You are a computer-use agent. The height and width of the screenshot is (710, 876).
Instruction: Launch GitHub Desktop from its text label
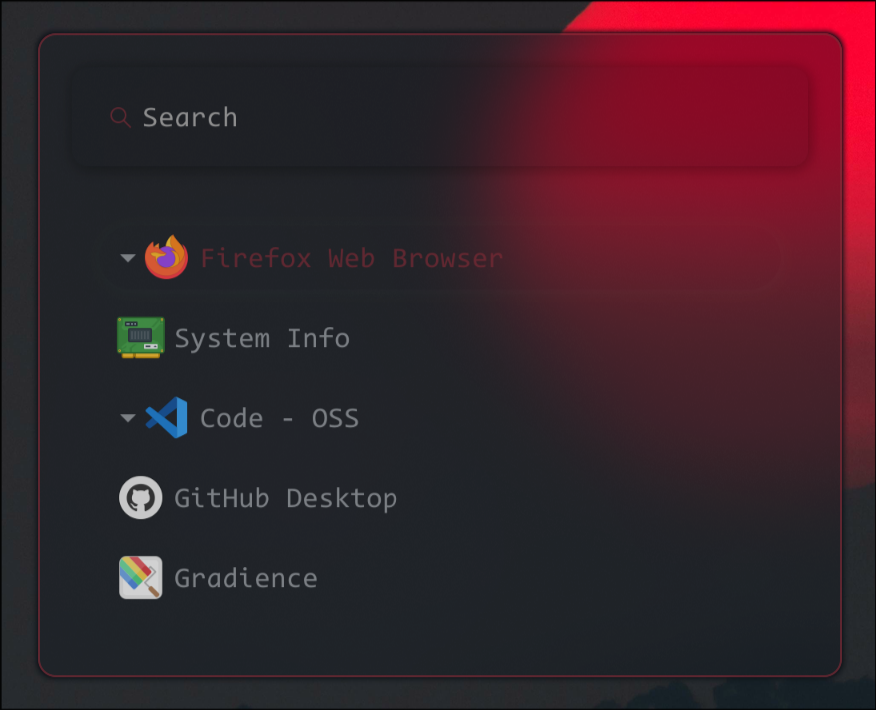[285, 498]
